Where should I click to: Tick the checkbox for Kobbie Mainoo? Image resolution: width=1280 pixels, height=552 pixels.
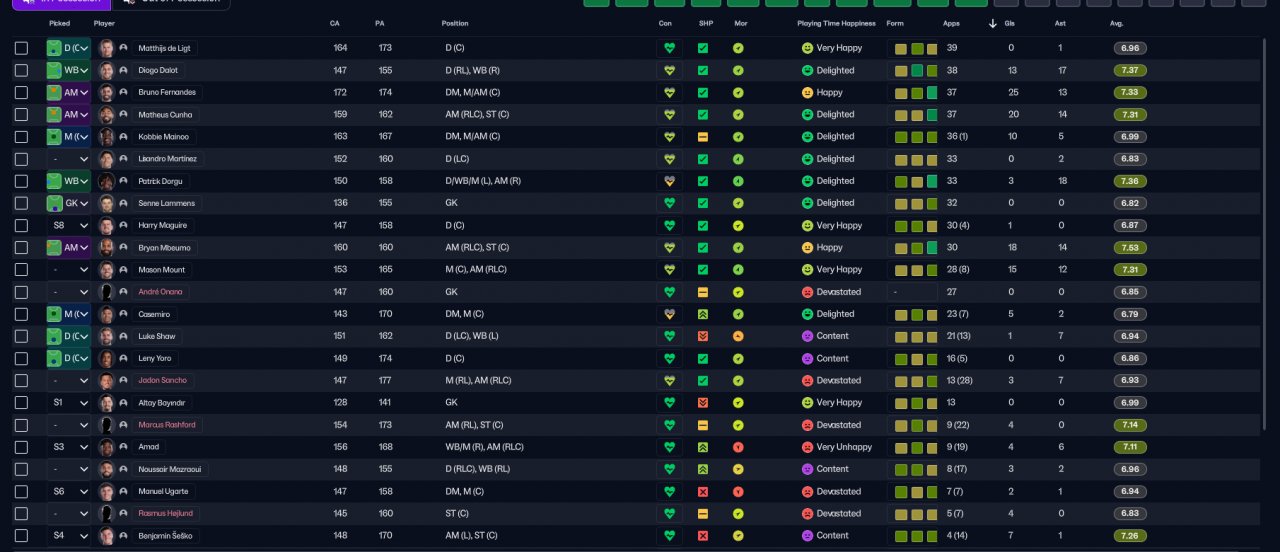(21, 137)
